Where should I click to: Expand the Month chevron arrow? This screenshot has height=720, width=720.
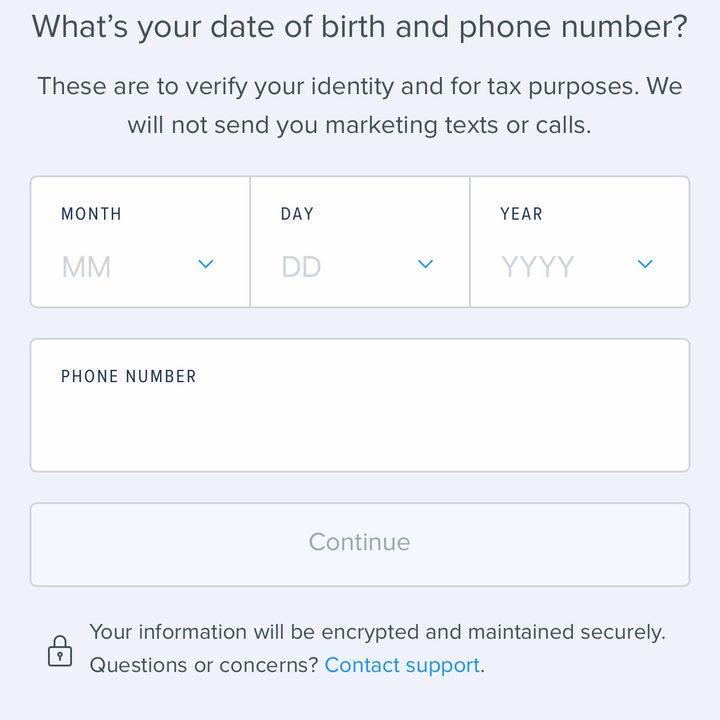pyautogui.click(x=206, y=264)
